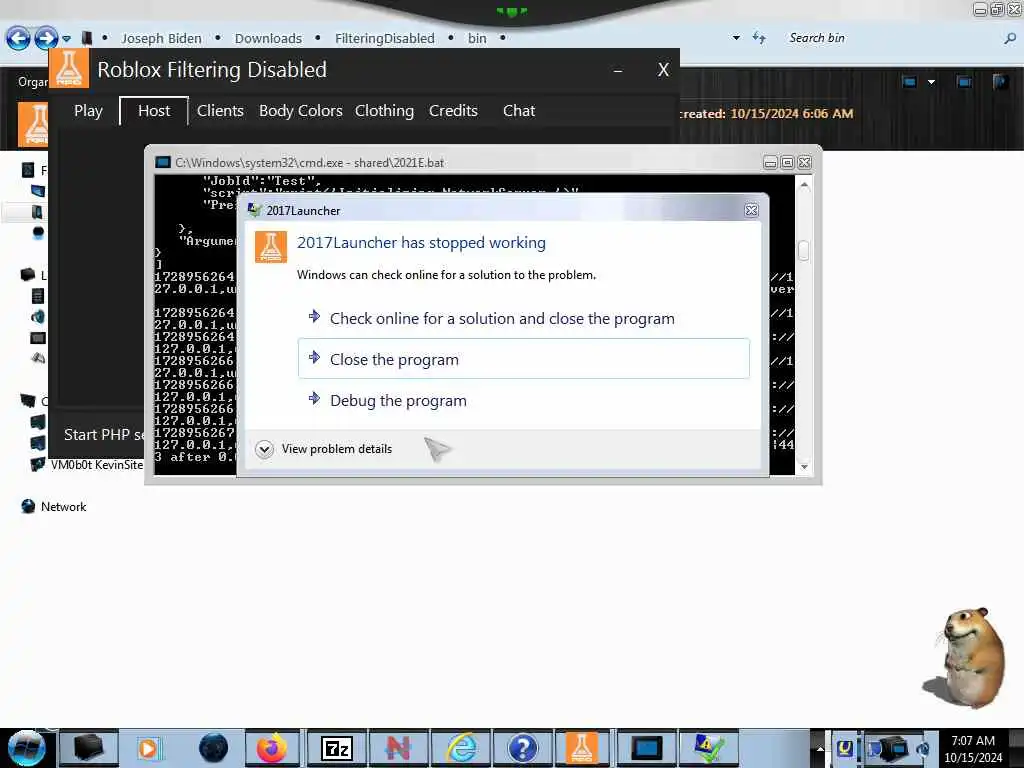Switch to the Chat tab
The width and height of the screenshot is (1024, 768).
pos(519,111)
